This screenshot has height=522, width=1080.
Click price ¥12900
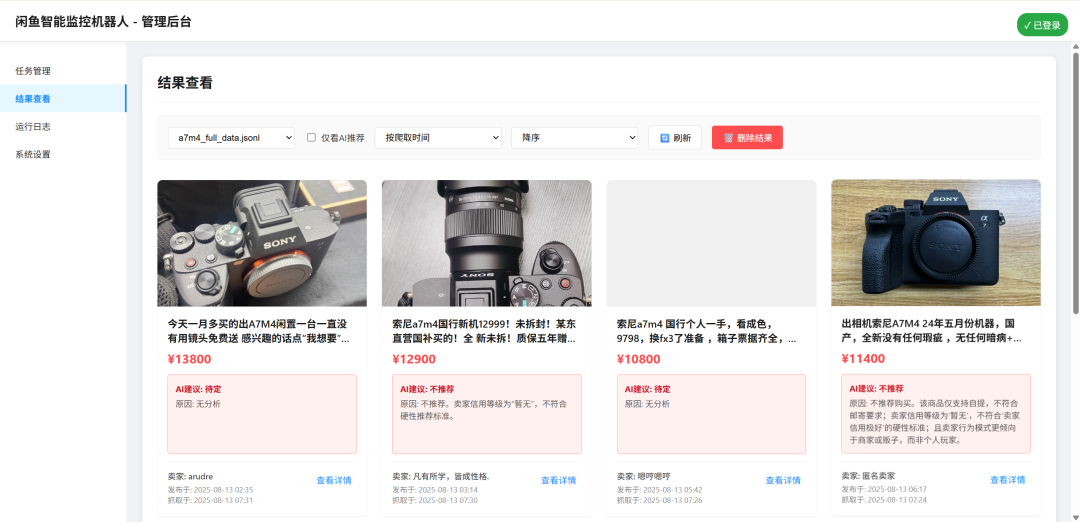click(x=414, y=359)
